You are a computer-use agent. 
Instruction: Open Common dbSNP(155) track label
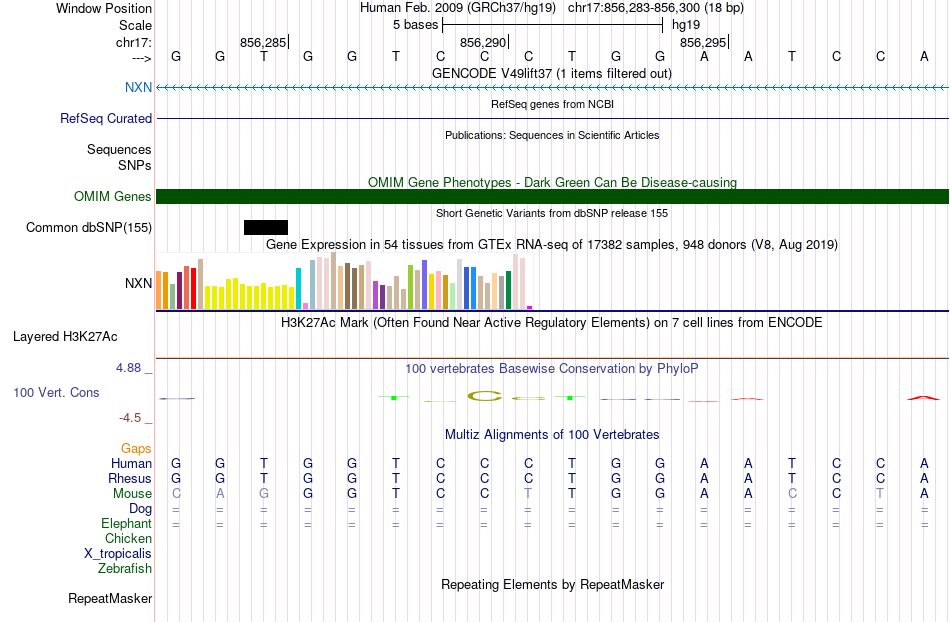88,227
